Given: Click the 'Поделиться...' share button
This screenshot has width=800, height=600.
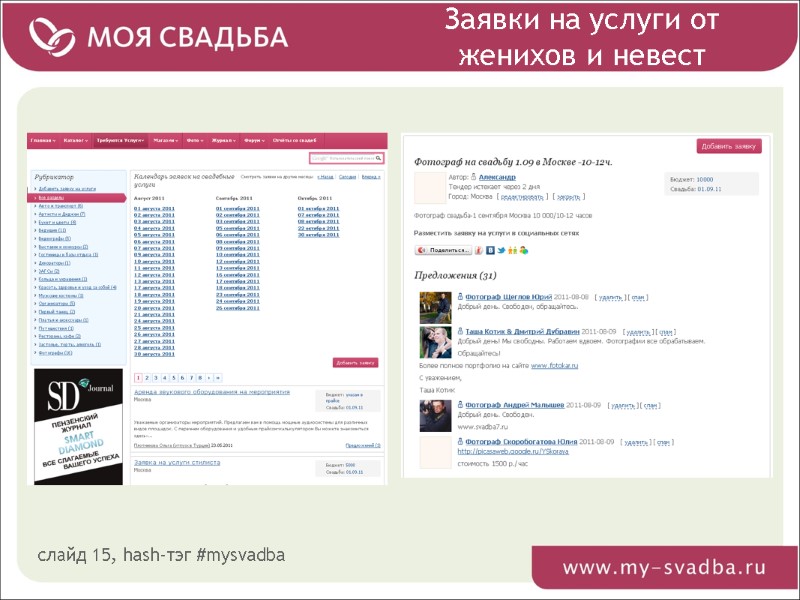Looking at the screenshot, I should (x=443, y=250).
